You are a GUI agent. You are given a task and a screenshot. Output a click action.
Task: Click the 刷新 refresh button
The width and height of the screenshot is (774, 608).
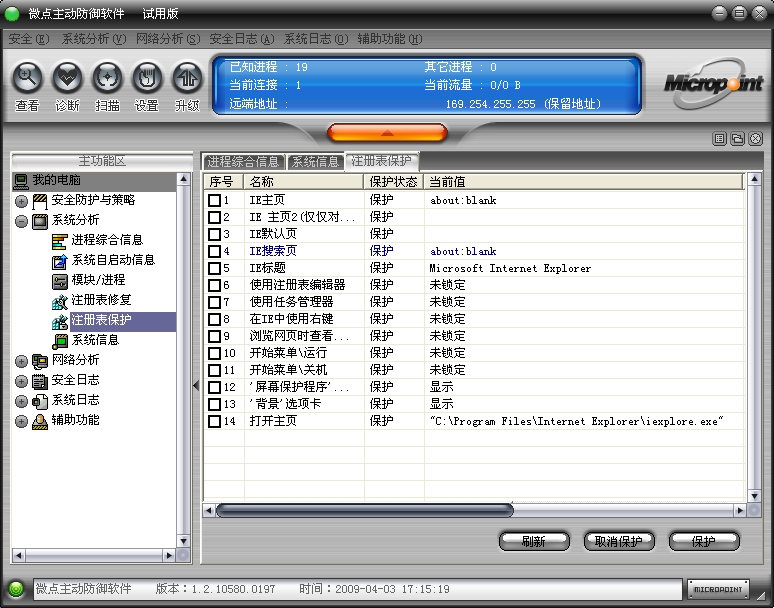(534, 541)
